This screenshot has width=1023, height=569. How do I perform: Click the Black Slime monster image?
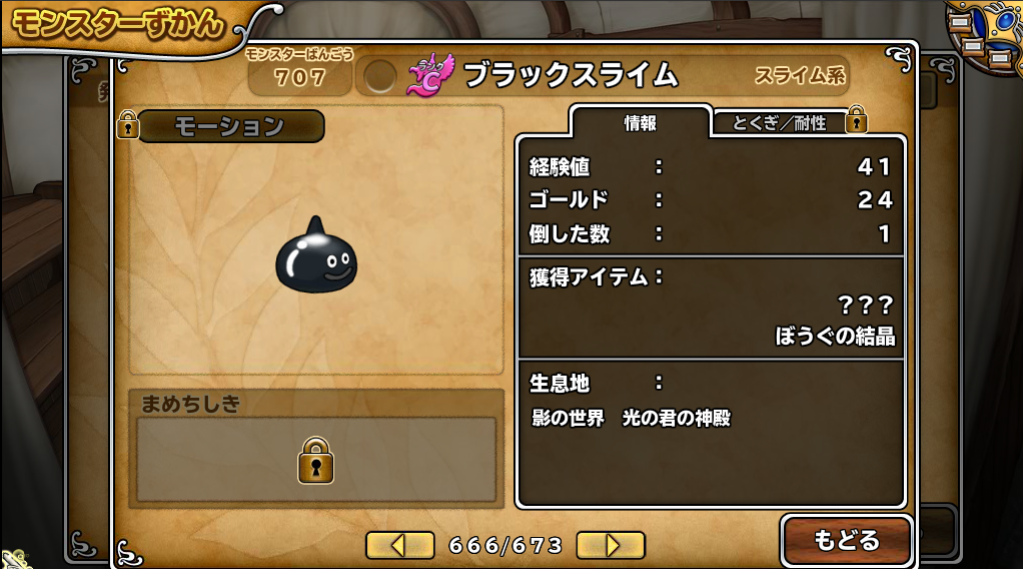coord(316,255)
